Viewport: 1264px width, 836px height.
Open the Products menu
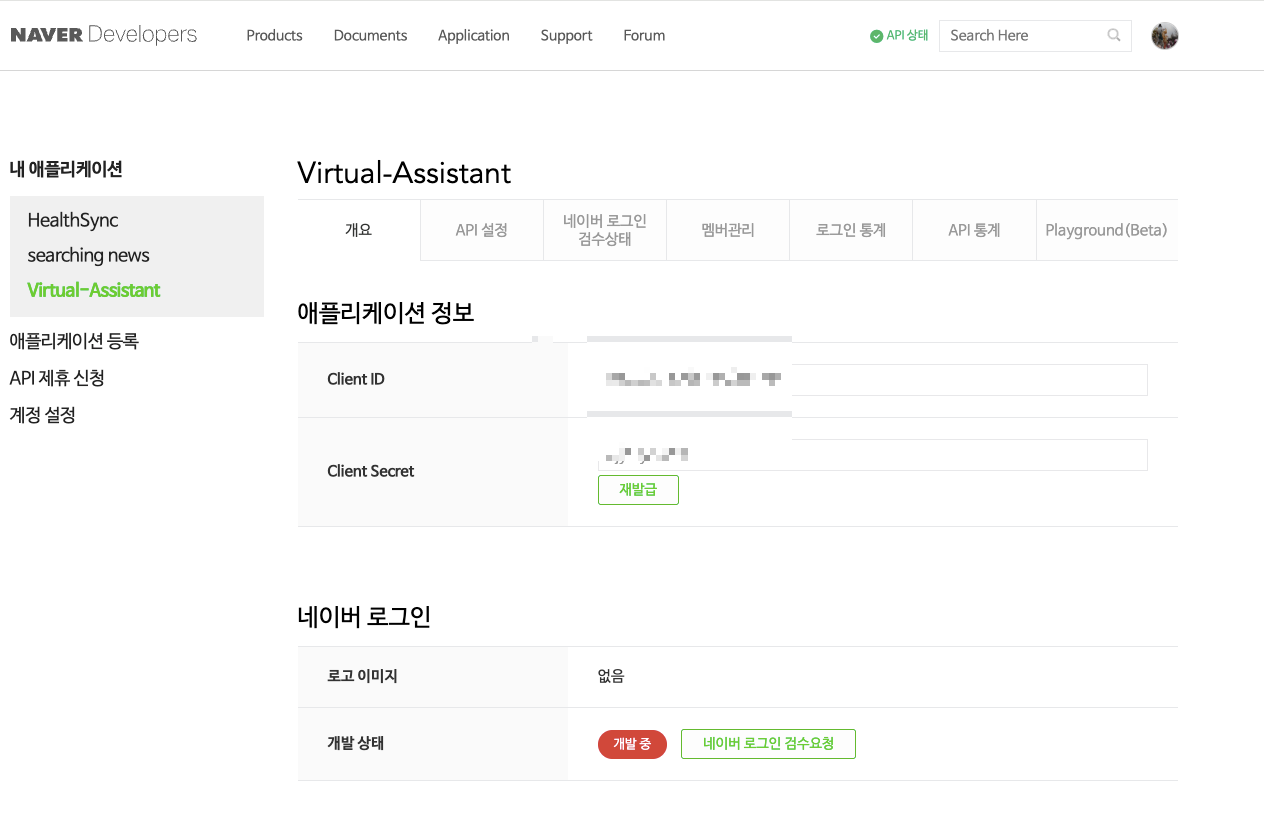pos(274,35)
